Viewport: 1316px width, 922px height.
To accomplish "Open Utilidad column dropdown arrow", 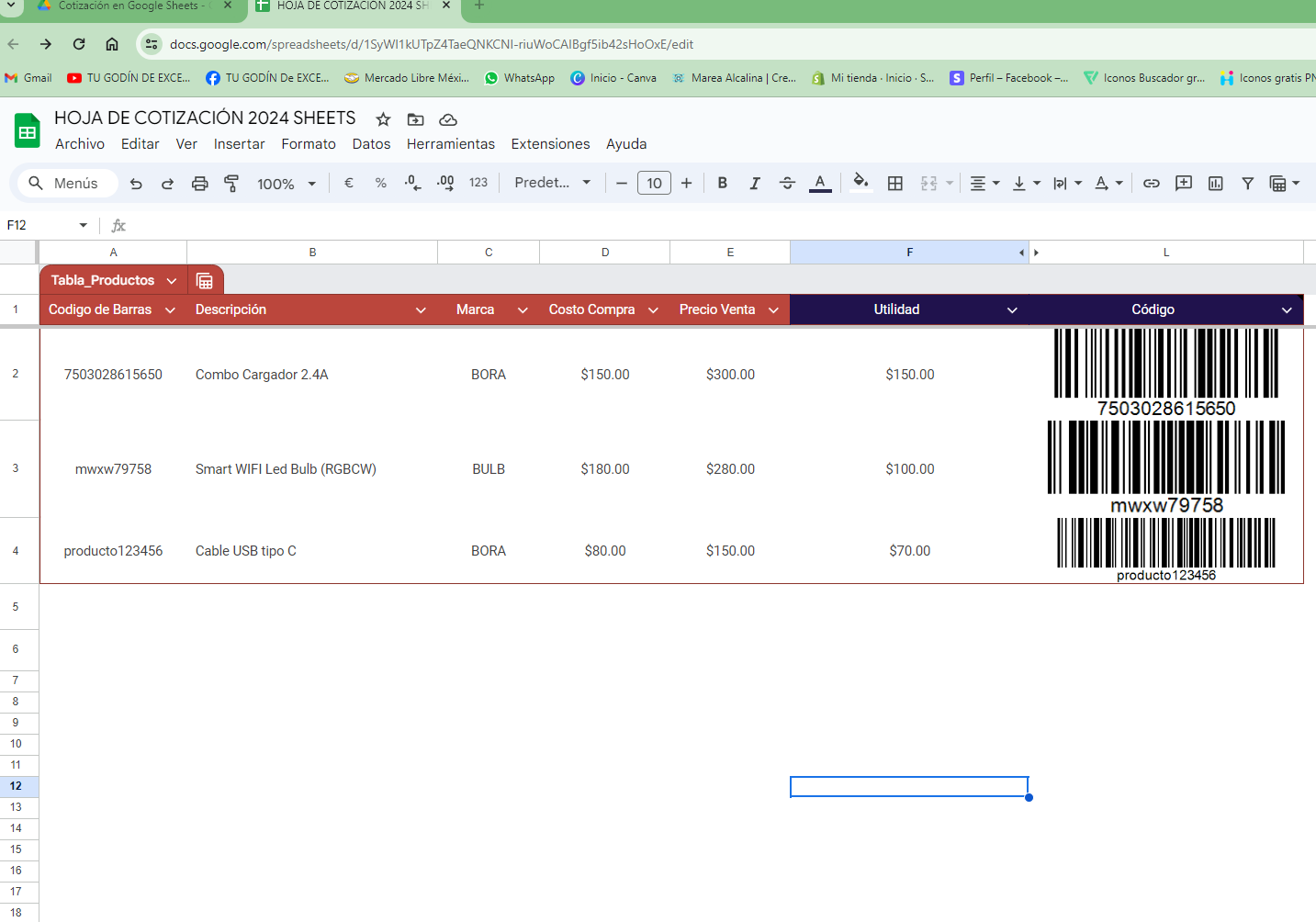I will (1012, 310).
